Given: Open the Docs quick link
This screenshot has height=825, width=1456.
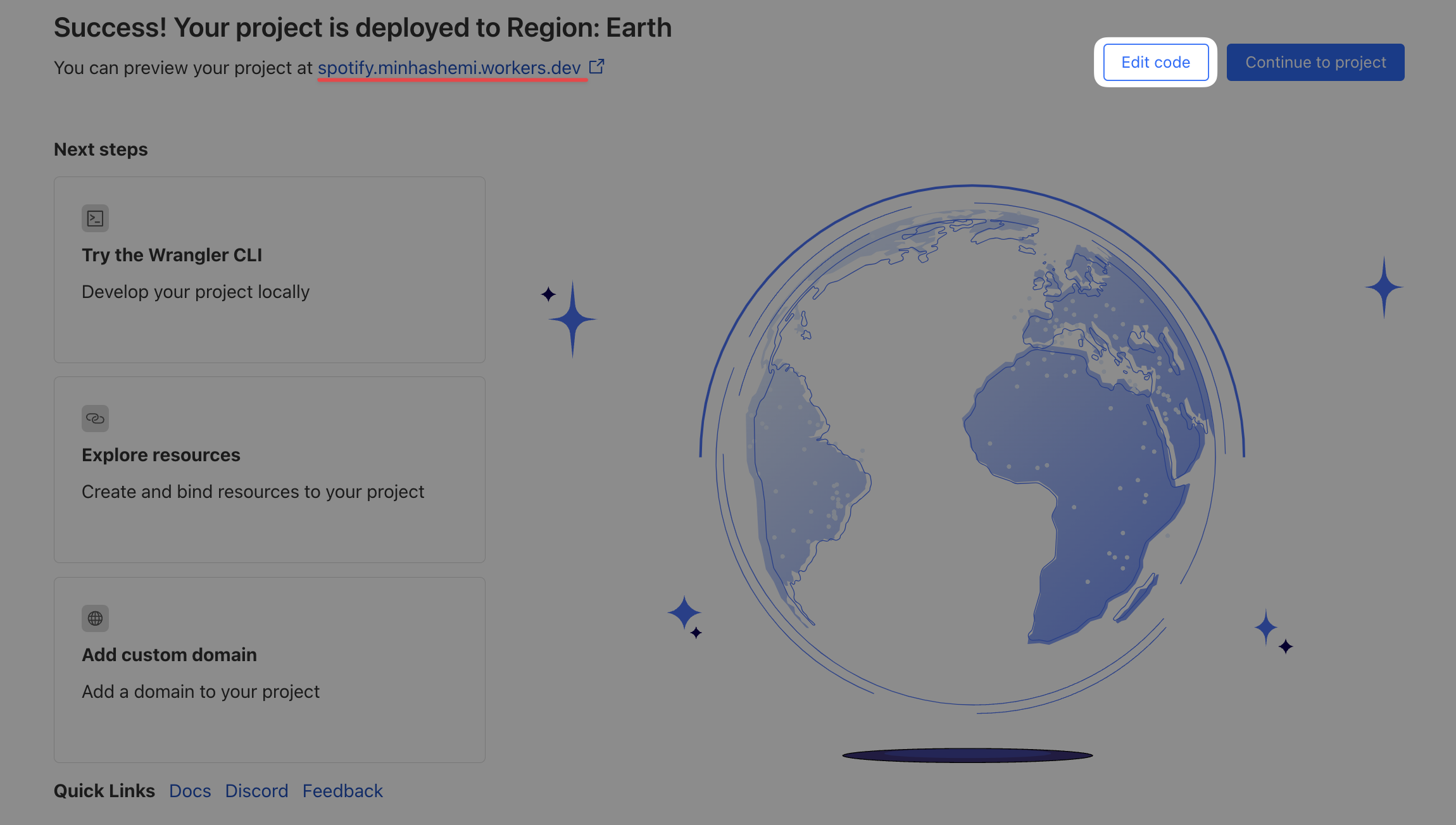Looking at the screenshot, I should [190, 791].
